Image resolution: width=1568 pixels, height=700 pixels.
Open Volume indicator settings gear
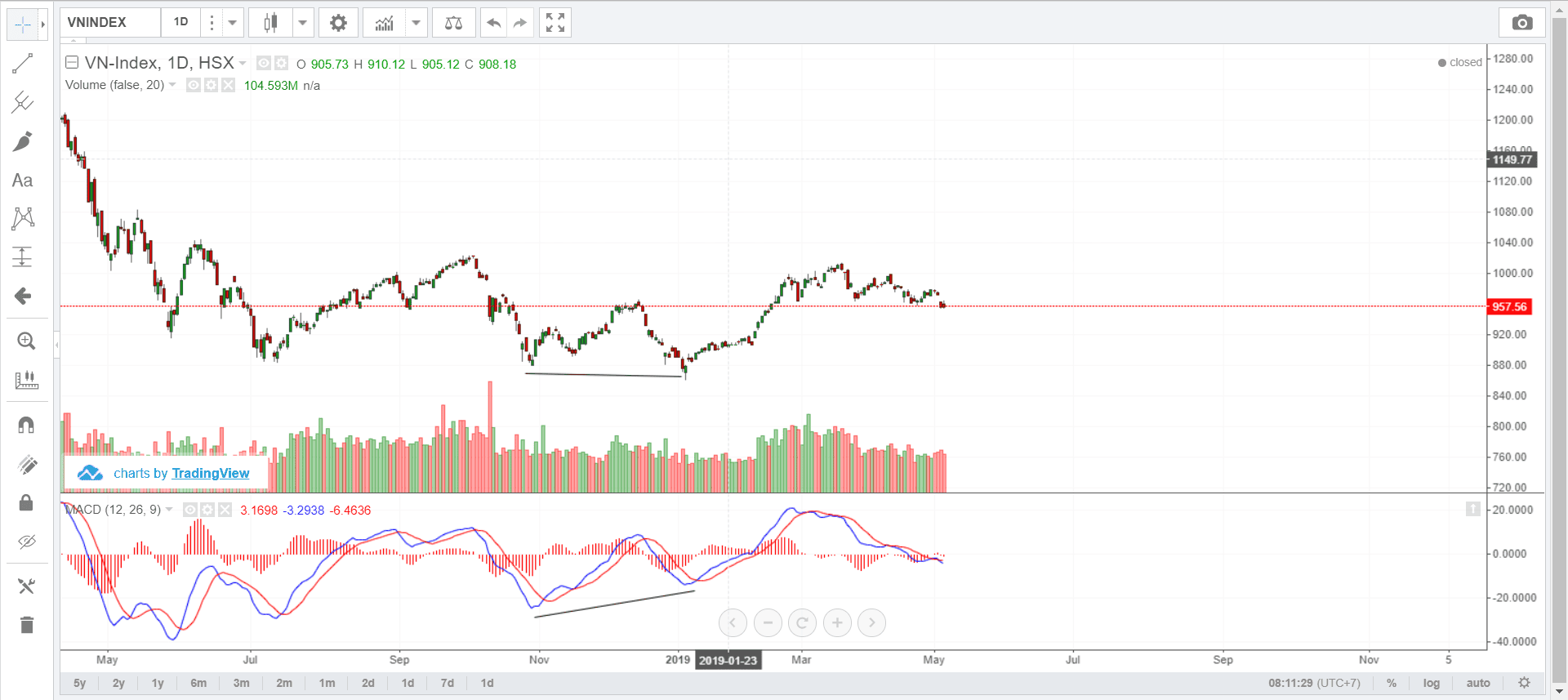point(211,85)
